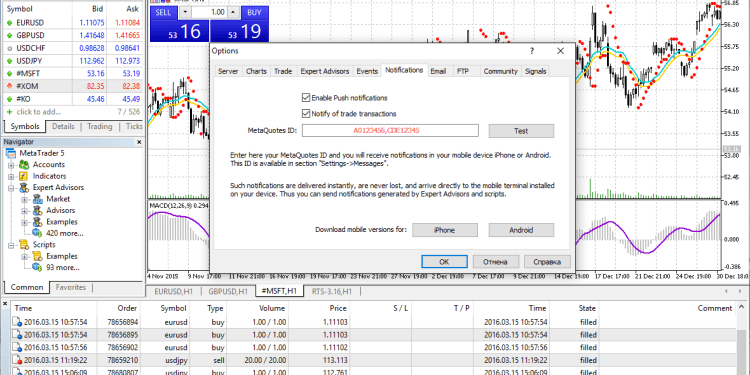Open the Expert Advisors options tab
Screen dimensions: 750x375
point(325,71)
